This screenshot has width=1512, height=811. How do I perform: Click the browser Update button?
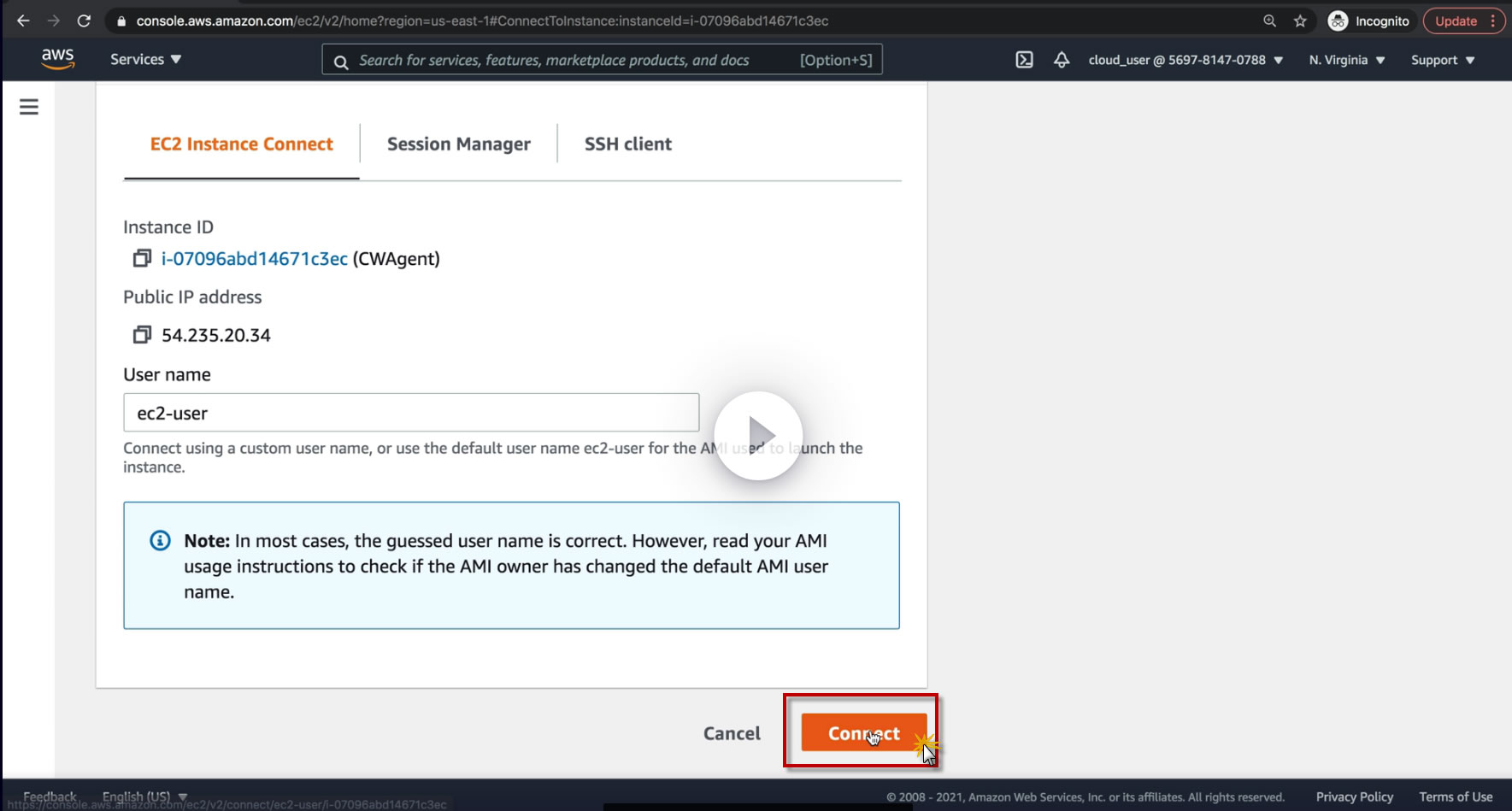1465,21
